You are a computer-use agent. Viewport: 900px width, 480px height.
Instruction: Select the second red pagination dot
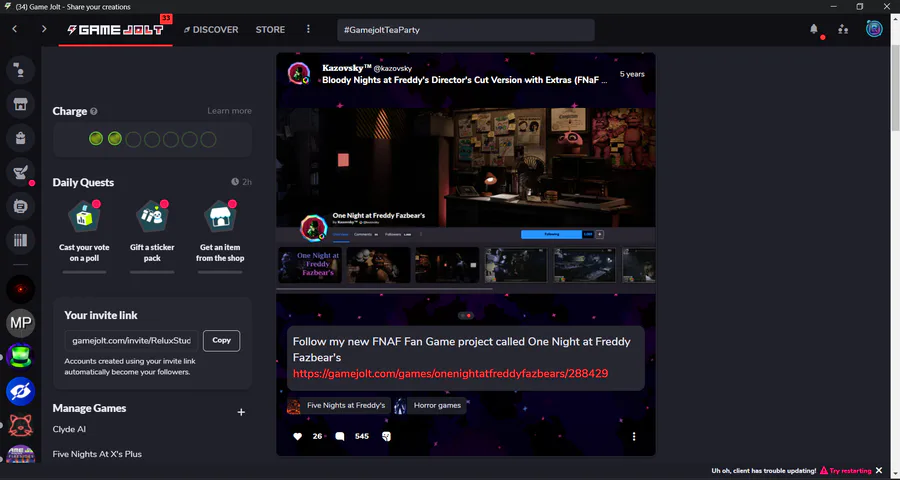(x=469, y=316)
